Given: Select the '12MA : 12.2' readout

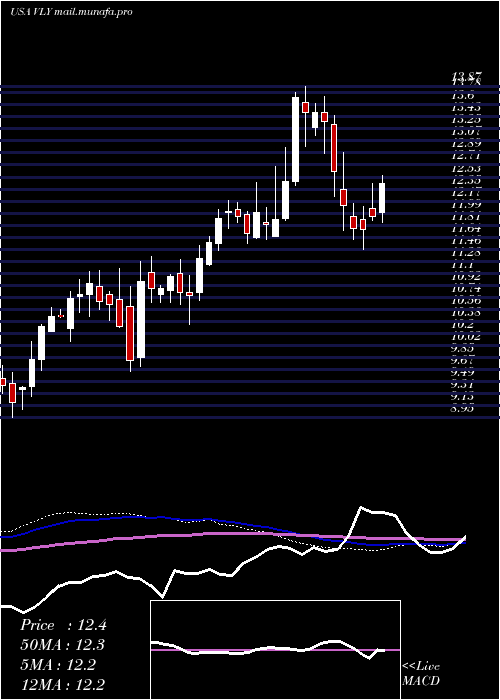Looking at the screenshot, I should 63,684.
